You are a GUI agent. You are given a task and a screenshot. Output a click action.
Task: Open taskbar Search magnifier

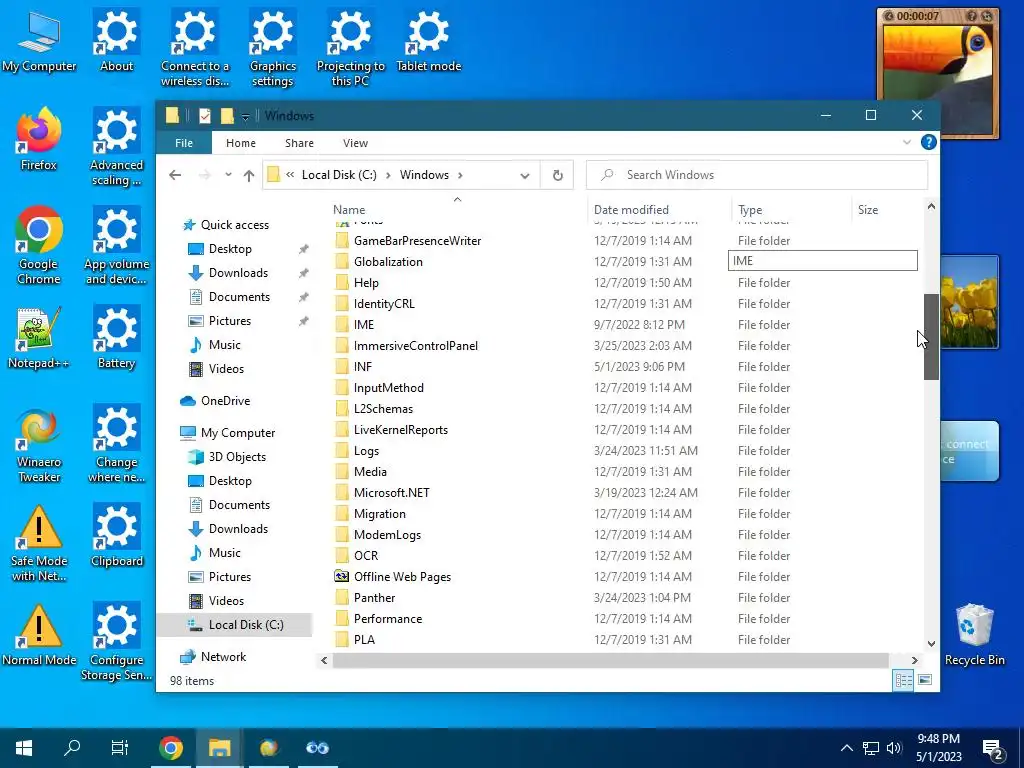[72, 748]
